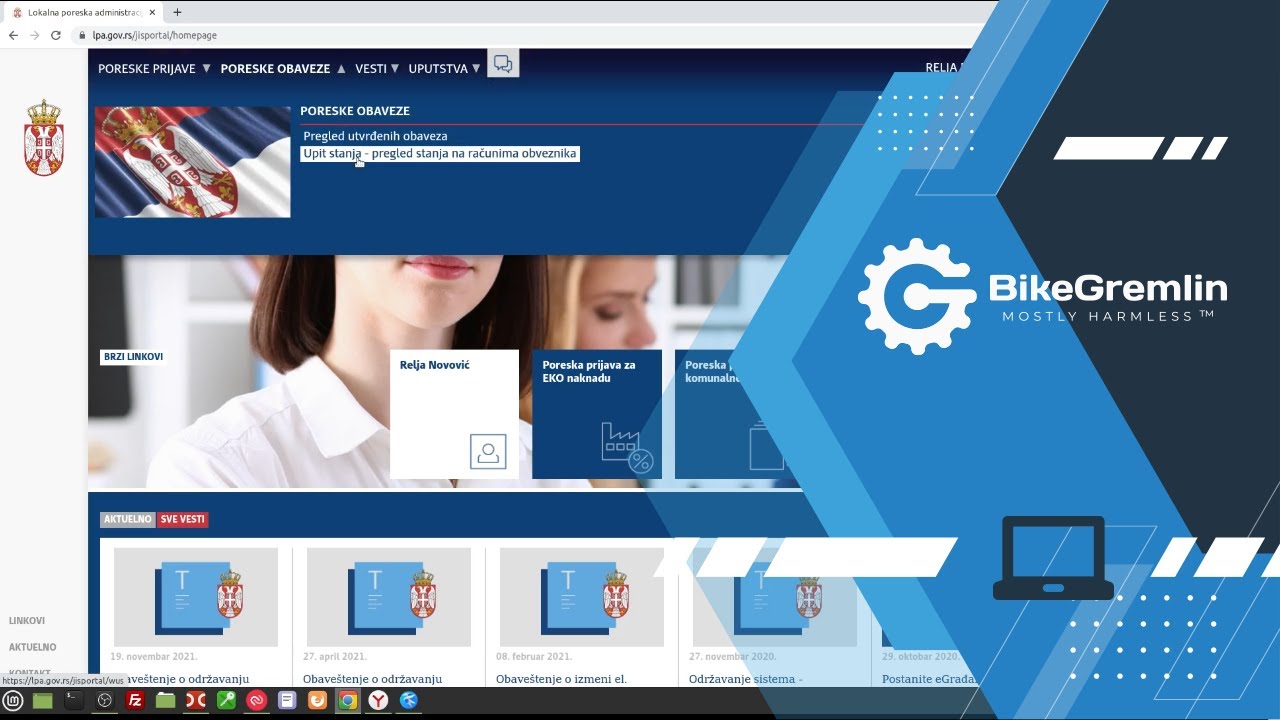Image resolution: width=1280 pixels, height=720 pixels.
Task: Open a new browser tab
Action: 177,12
